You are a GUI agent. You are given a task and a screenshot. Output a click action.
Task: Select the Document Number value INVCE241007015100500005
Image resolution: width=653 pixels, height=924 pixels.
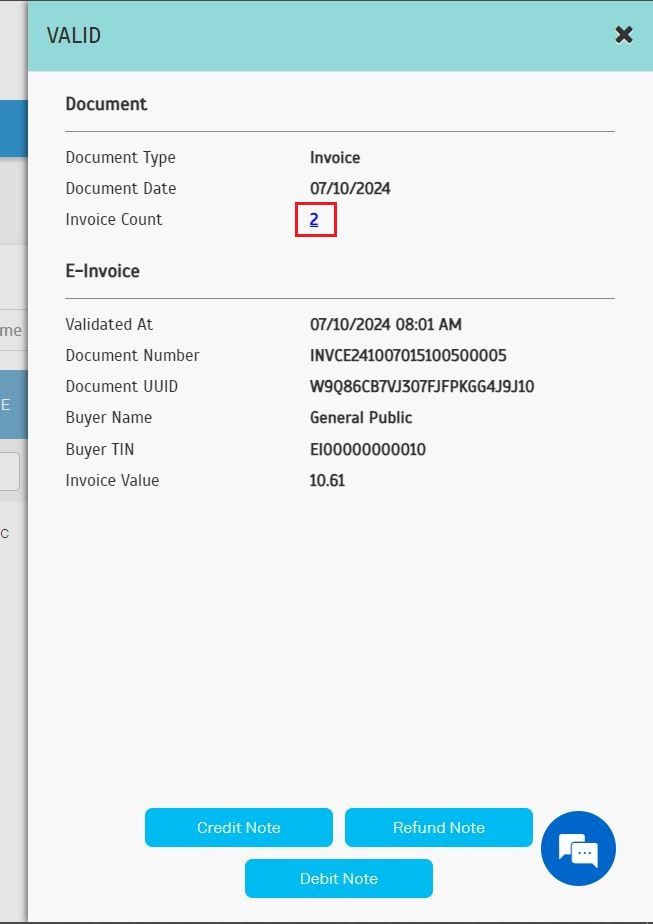pyautogui.click(x=408, y=356)
